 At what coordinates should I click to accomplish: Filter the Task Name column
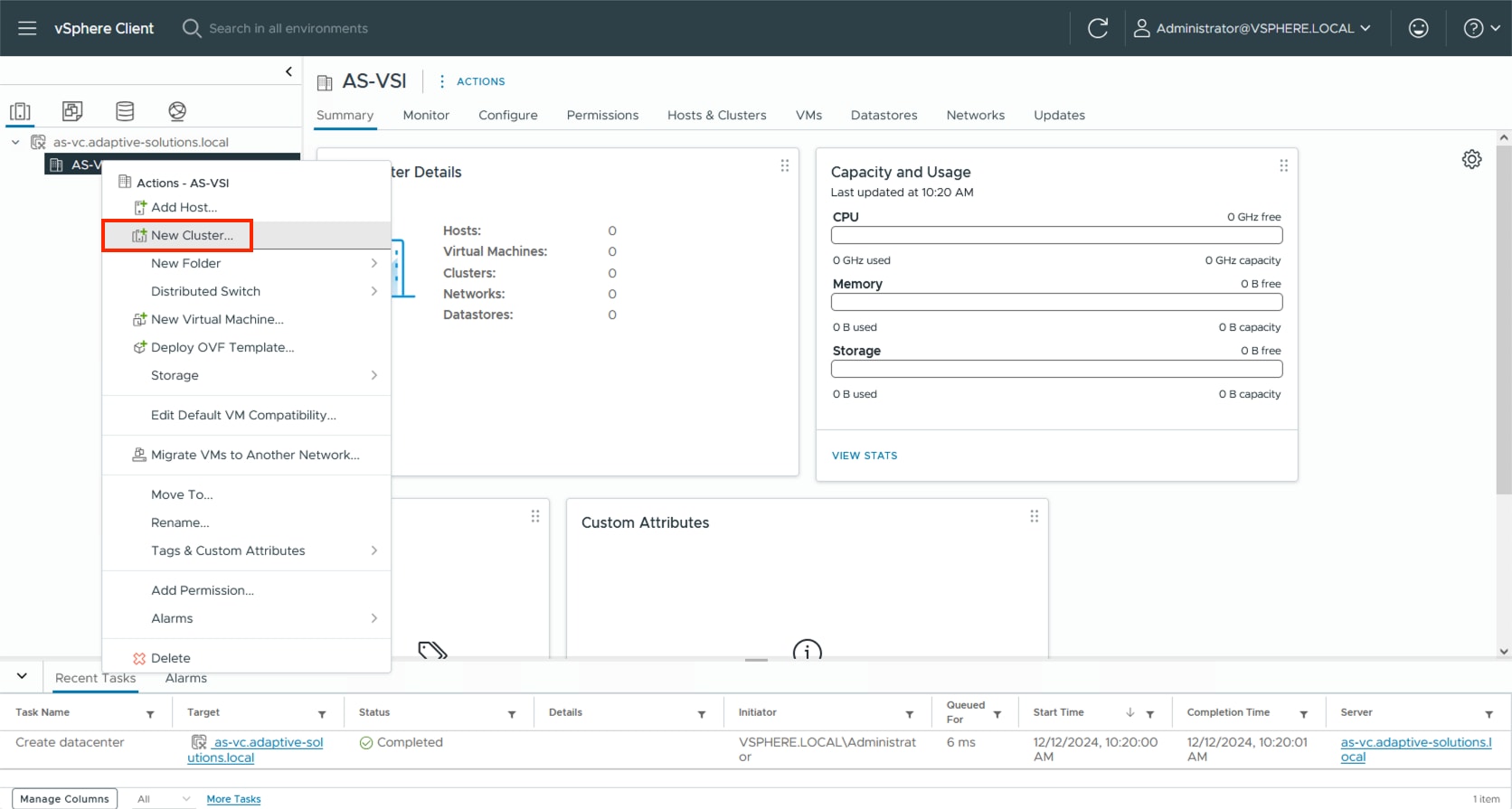pos(150,714)
